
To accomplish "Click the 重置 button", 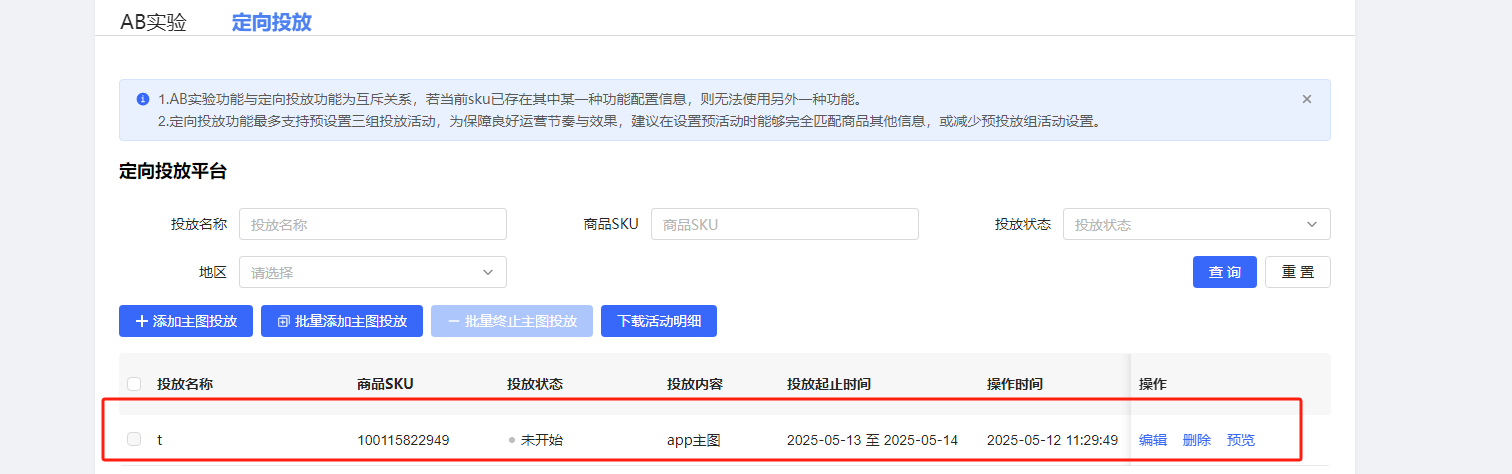I will [x=1297, y=272].
